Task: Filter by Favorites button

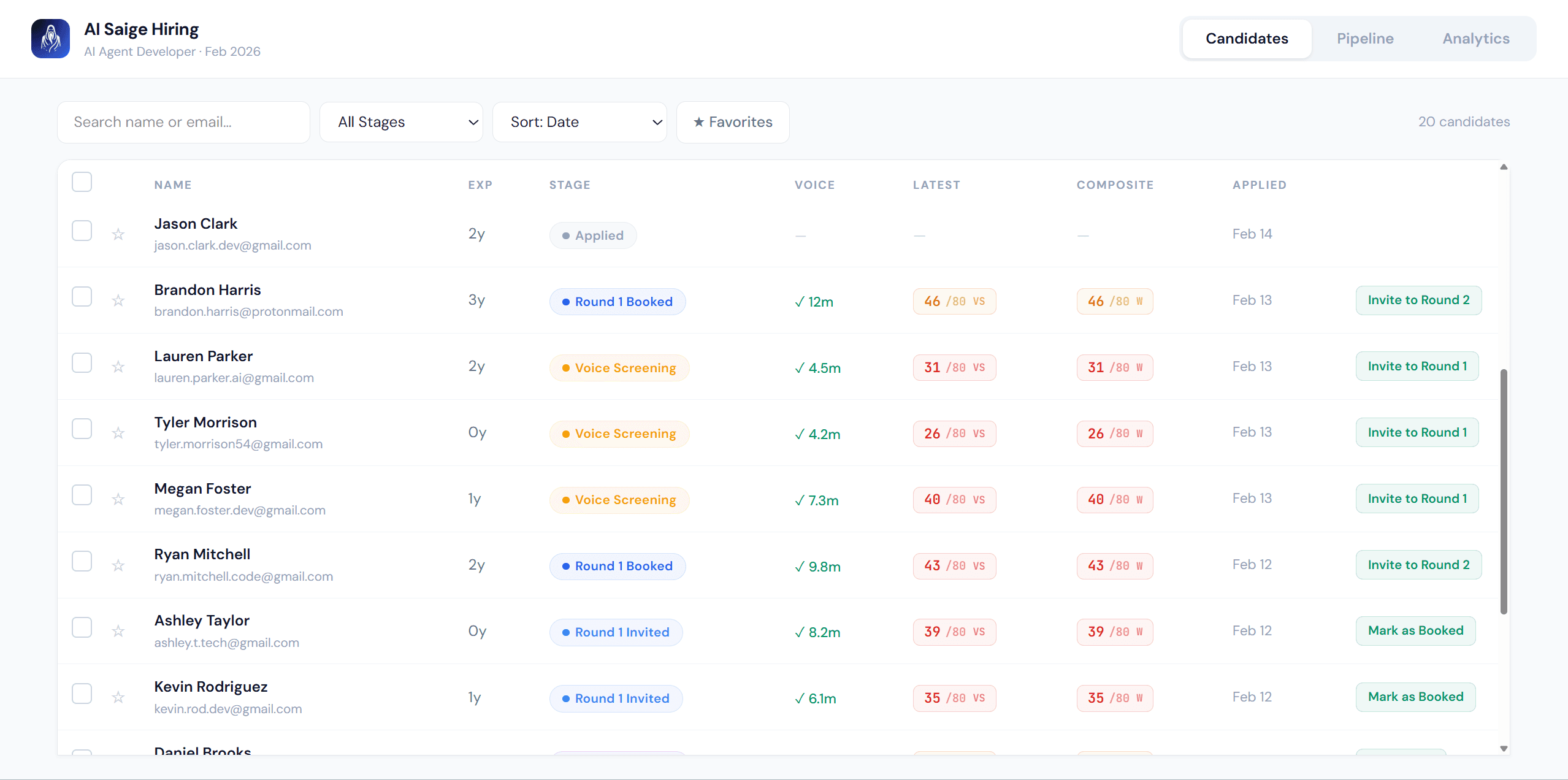Action: click(733, 122)
